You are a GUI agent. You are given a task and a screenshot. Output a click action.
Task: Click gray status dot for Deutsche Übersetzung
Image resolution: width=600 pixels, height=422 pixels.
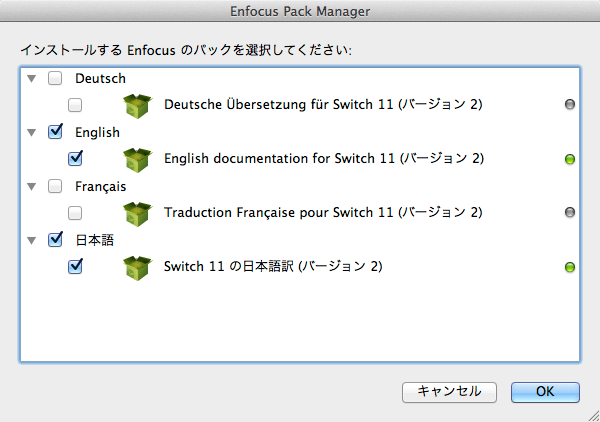point(570,104)
